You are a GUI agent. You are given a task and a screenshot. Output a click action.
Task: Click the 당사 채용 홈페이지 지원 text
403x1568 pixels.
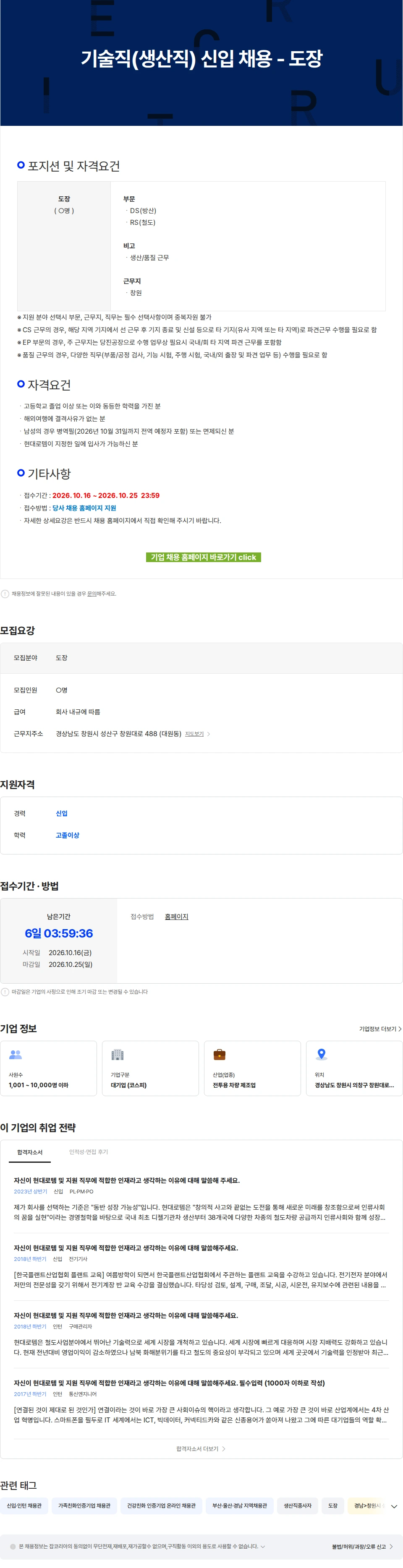[x=84, y=508]
